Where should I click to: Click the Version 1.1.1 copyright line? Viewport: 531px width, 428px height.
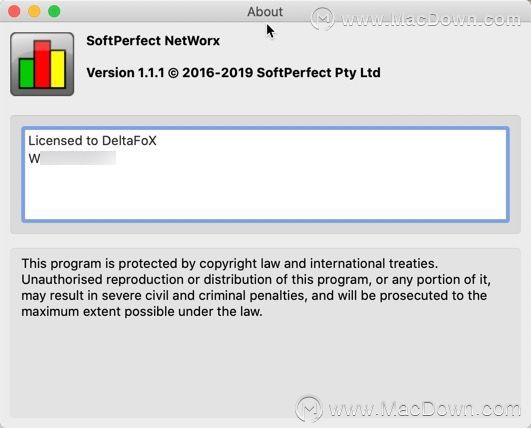tap(233, 72)
